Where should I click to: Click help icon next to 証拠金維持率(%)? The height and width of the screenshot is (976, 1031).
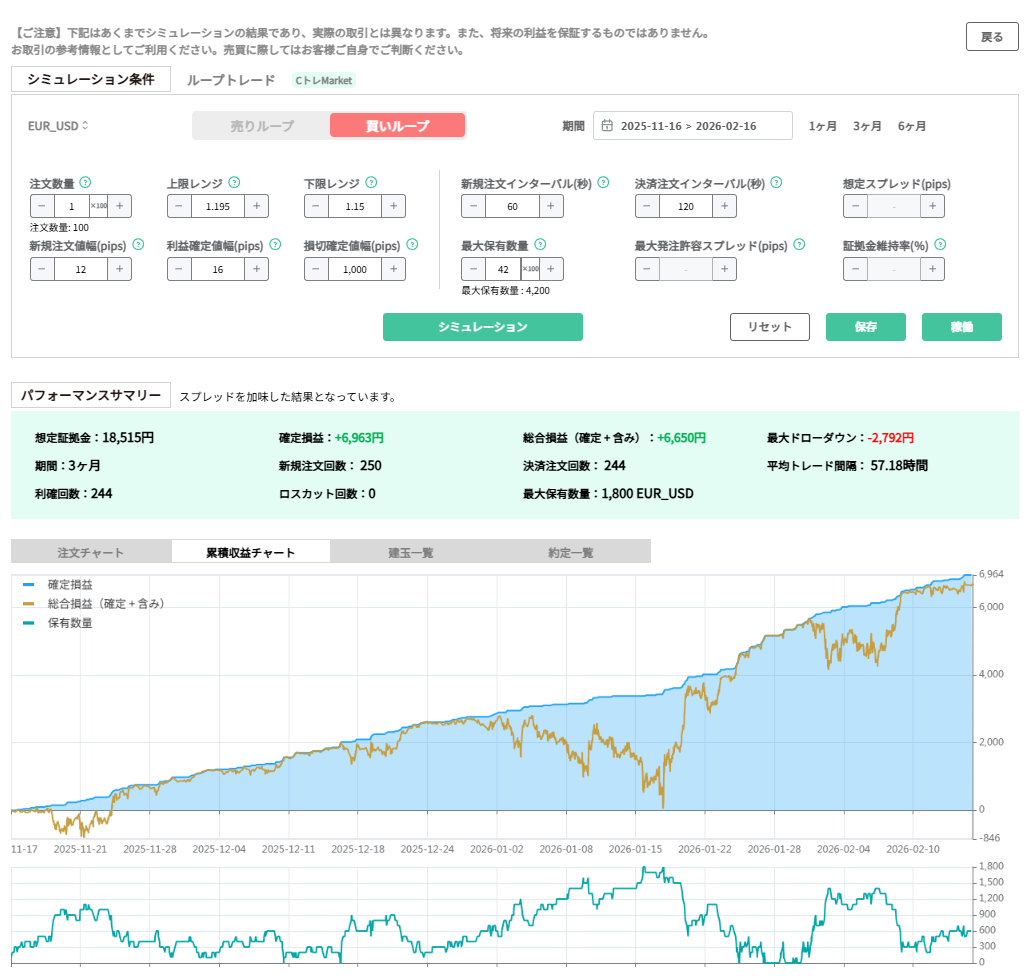point(940,245)
